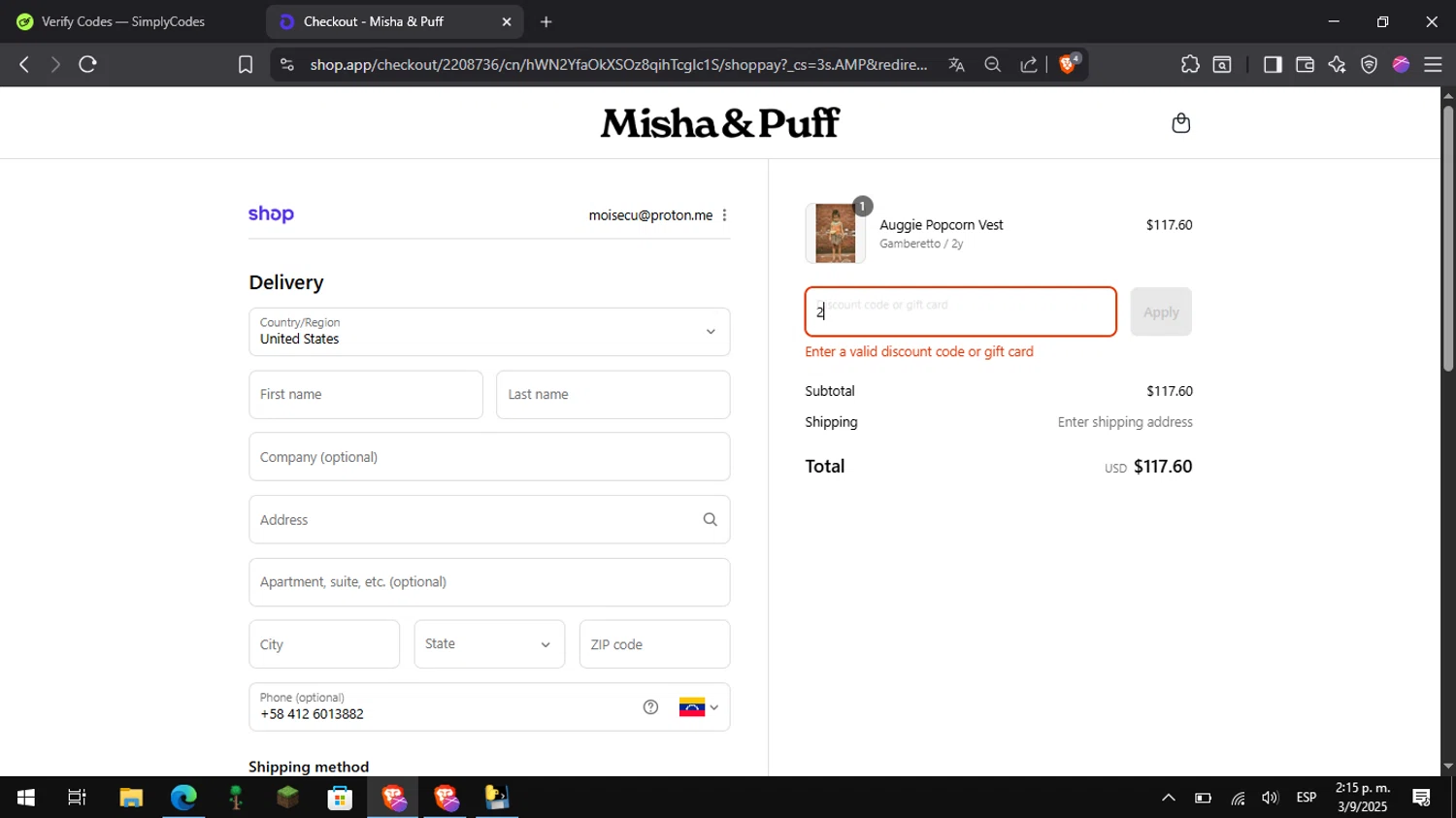The height and width of the screenshot is (818, 1456).
Task: Click the Last name field
Action: (x=613, y=395)
